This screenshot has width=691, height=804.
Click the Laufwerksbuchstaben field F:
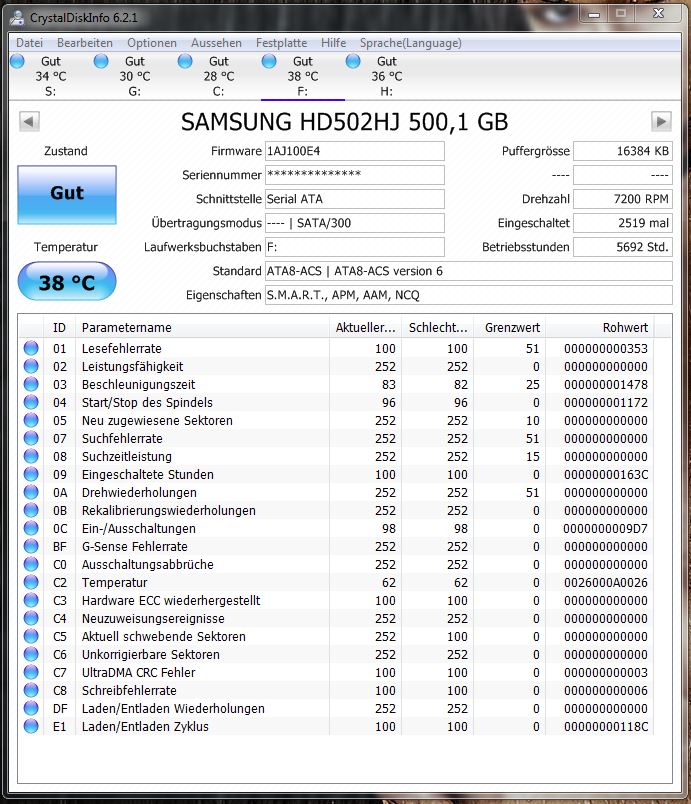point(355,247)
